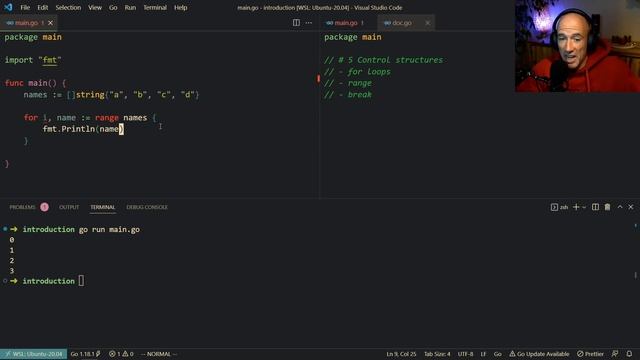
Task: Select main.go tab in right editor group
Action: click(x=345, y=23)
